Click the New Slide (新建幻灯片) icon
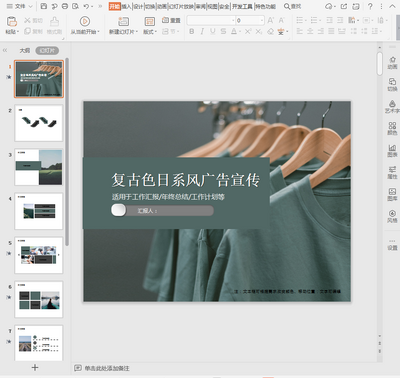The width and height of the screenshot is (400, 378). (123, 22)
